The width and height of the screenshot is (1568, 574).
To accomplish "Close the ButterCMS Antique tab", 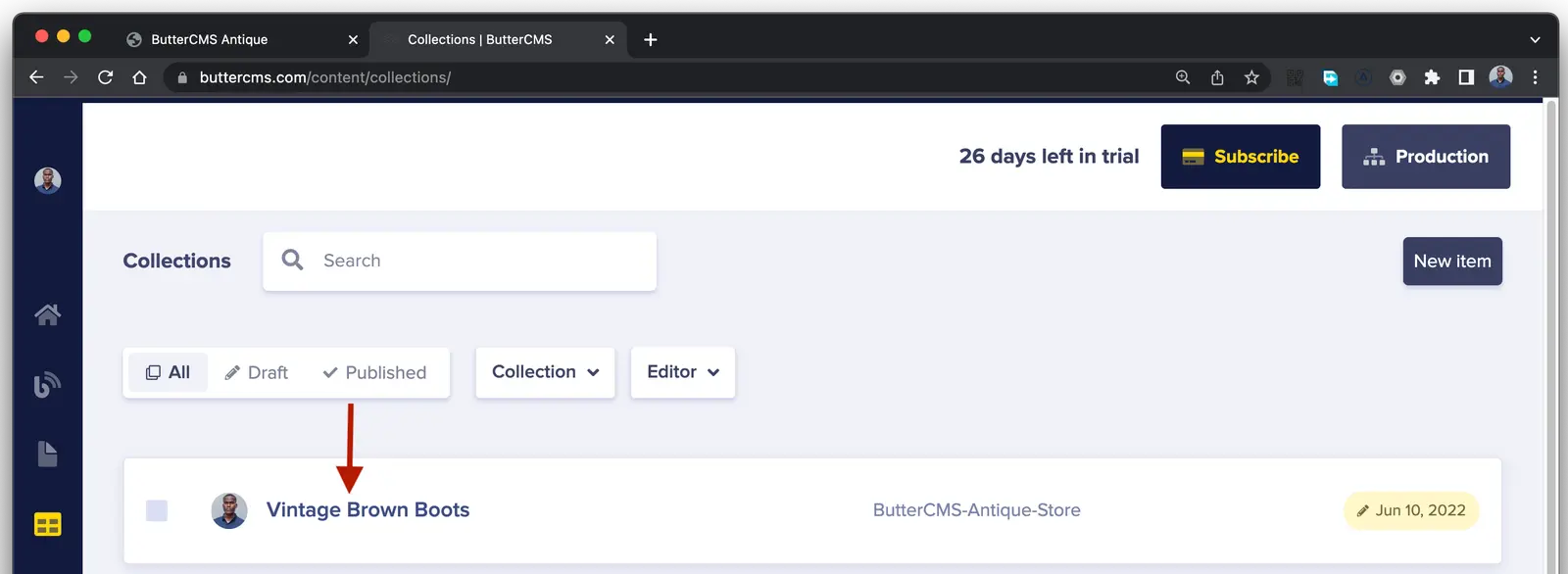I will (x=353, y=39).
